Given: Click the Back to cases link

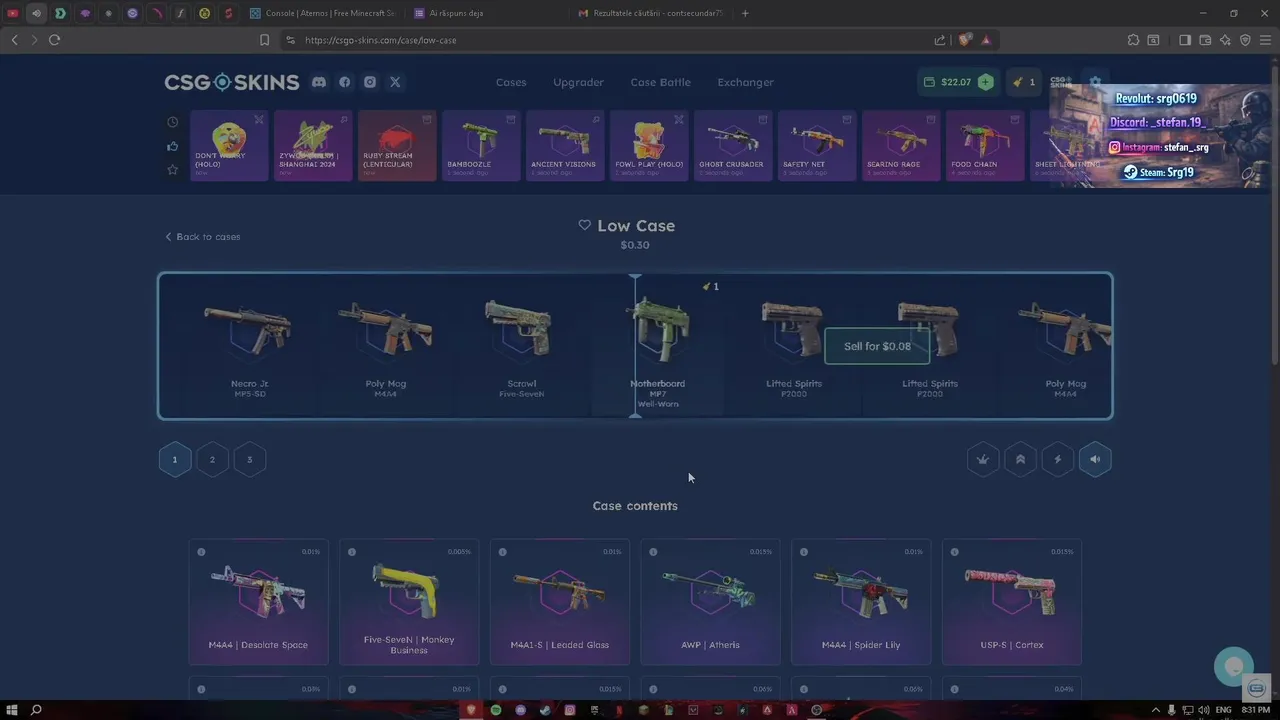Looking at the screenshot, I should (x=203, y=237).
